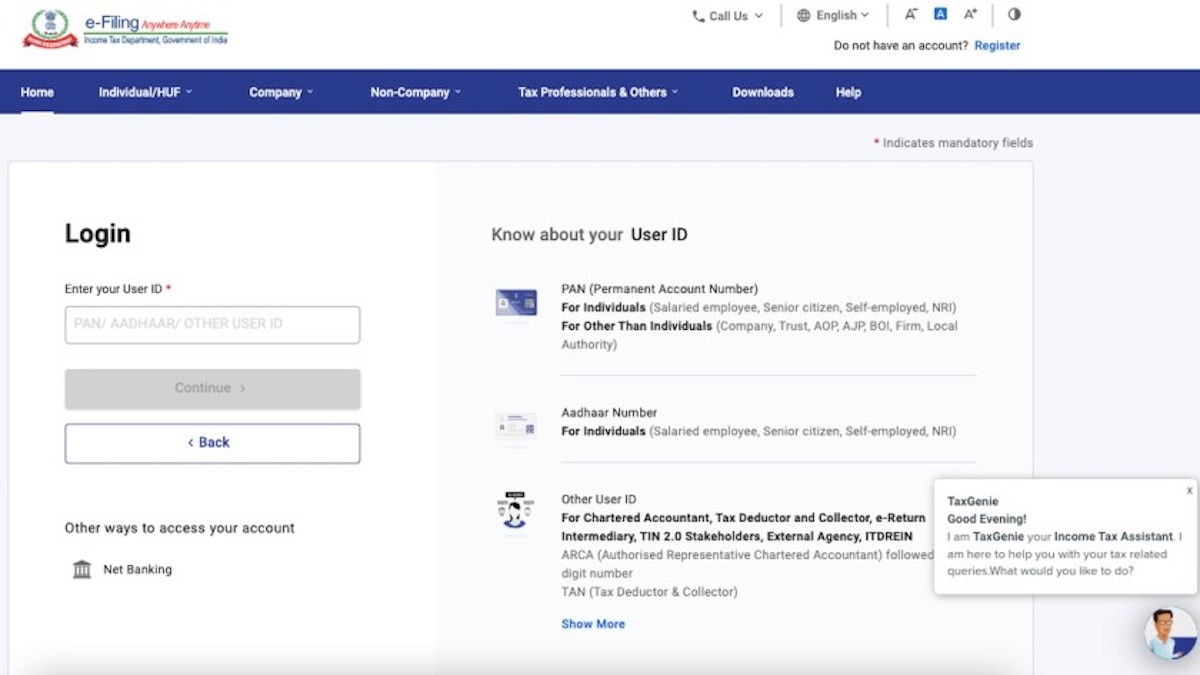Click the e-Filing Income Tax logo
Screen dimensions: 1200x675
(x=125, y=28)
